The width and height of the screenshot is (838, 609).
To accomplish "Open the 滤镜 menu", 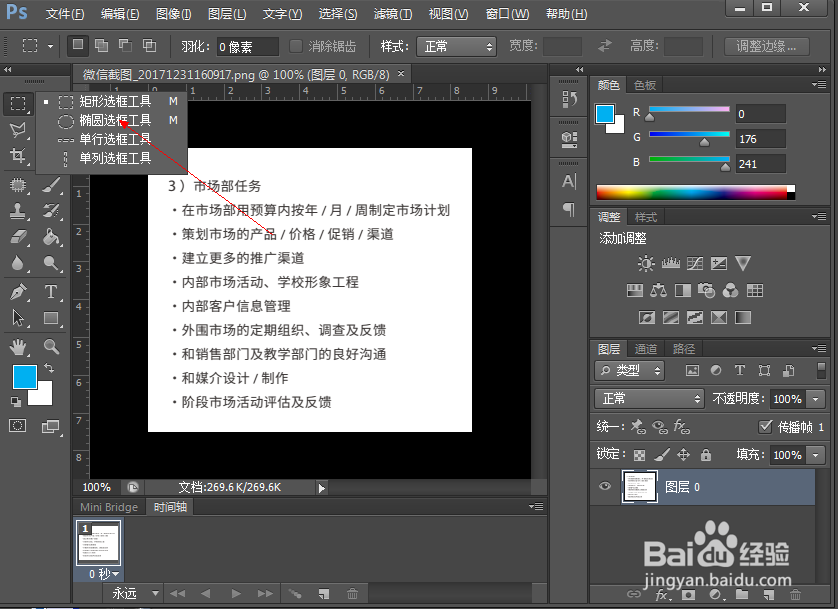I will (389, 14).
